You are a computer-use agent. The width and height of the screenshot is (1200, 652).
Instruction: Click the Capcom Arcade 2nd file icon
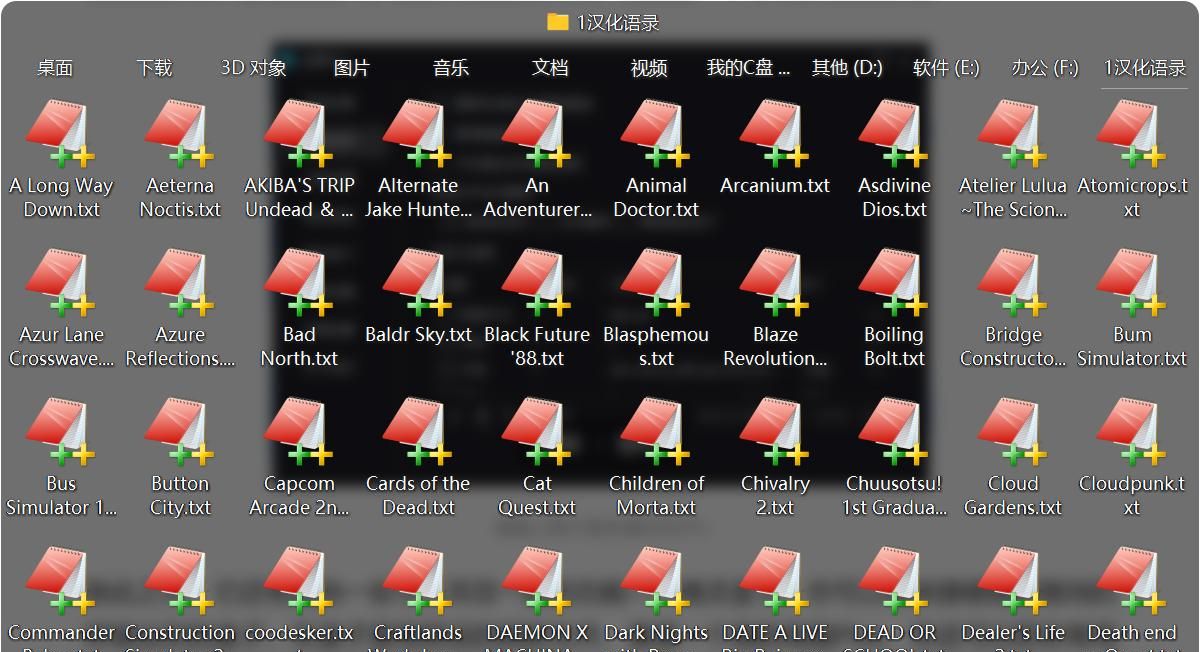pyautogui.click(x=299, y=431)
